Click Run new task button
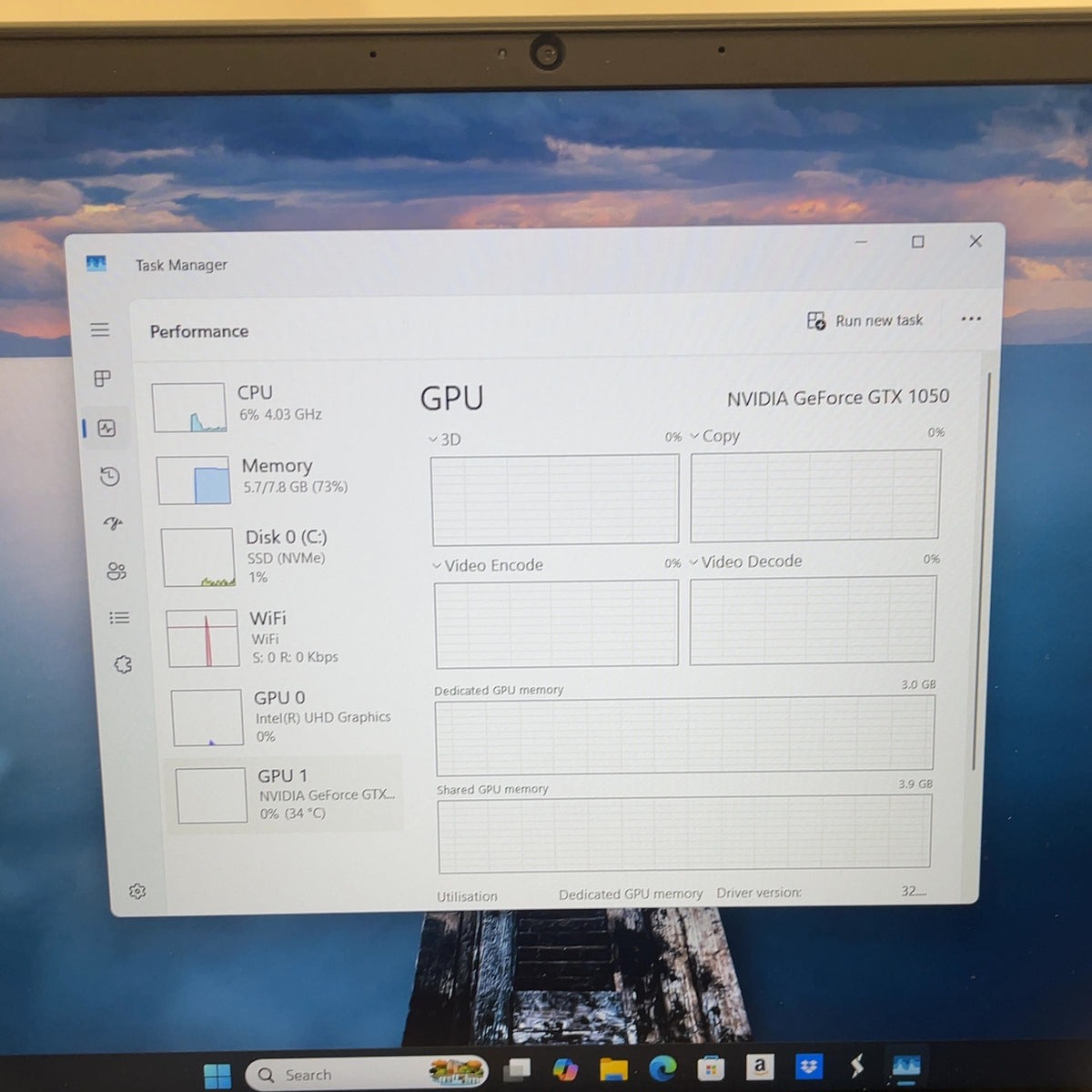This screenshot has width=1092, height=1092. point(864,320)
